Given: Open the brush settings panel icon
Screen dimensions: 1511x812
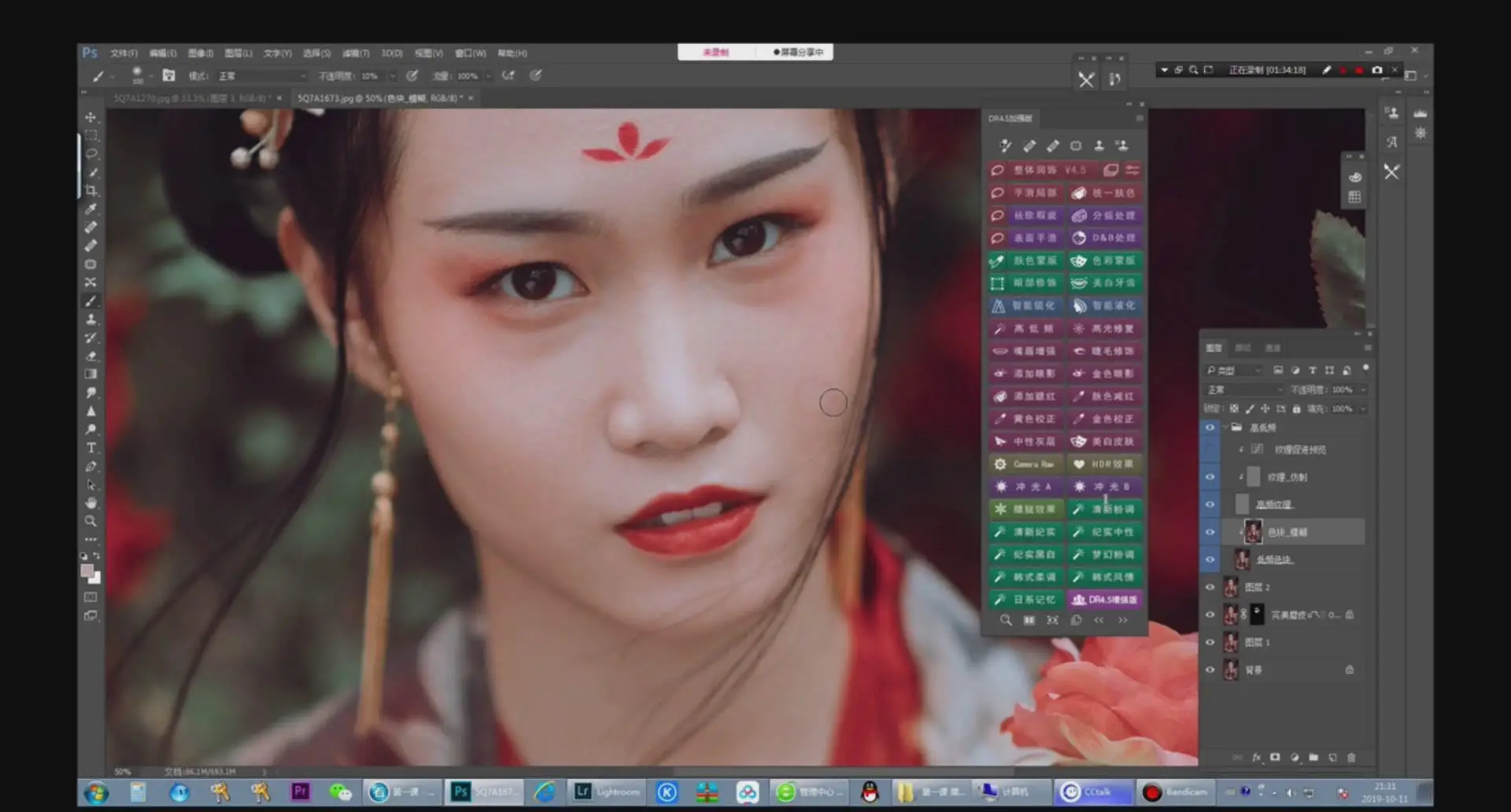Looking at the screenshot, I should pos(168,76).
